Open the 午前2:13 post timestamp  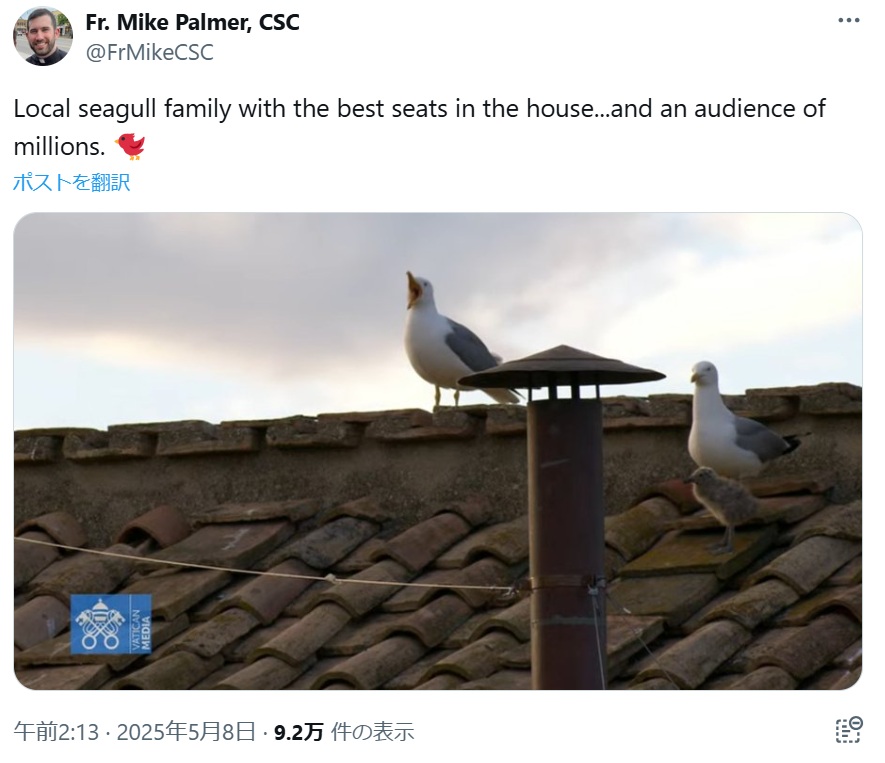(56, 732)
